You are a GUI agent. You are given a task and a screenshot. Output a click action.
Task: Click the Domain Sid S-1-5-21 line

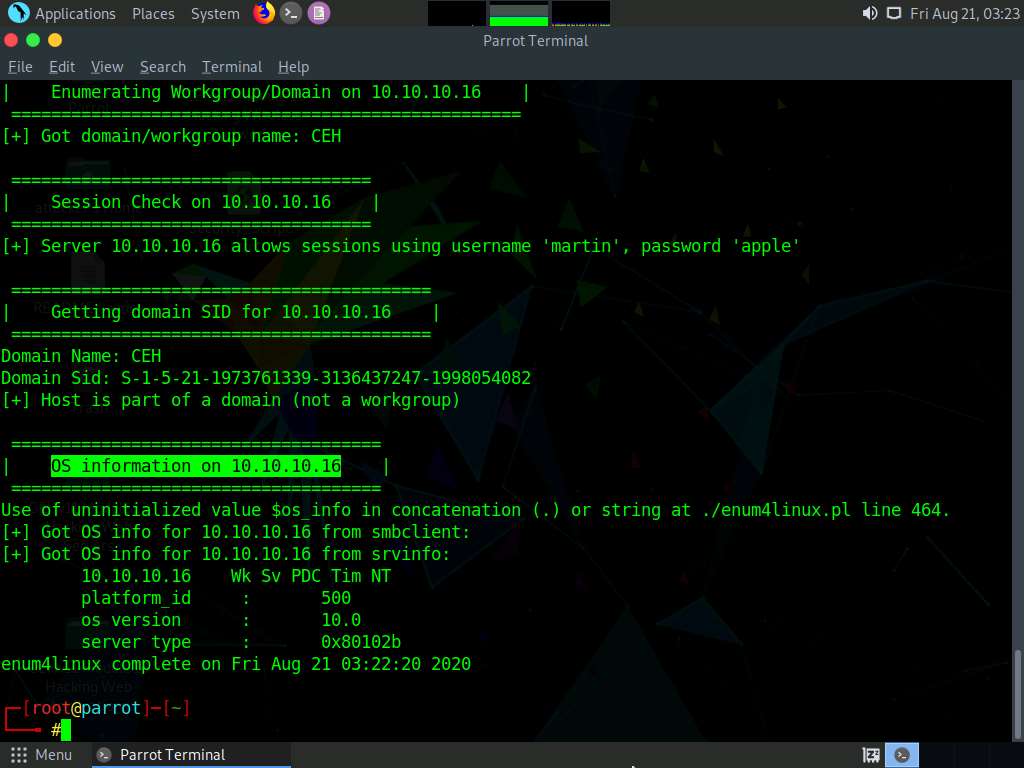(266, 377)
